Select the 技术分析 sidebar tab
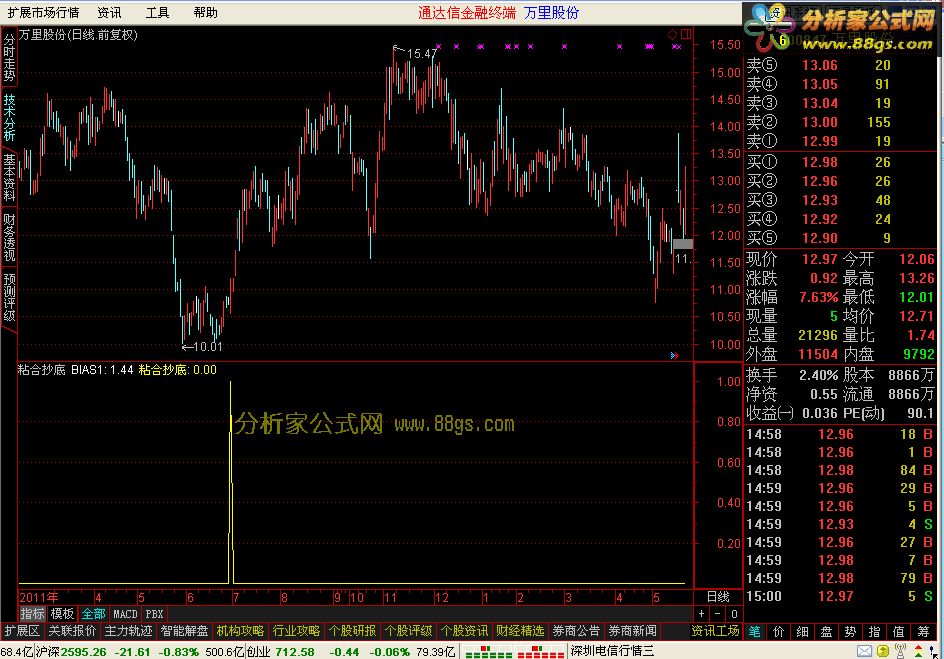This screenshot has height=659, width=944. pyautogui.click(x=9, y=117)
